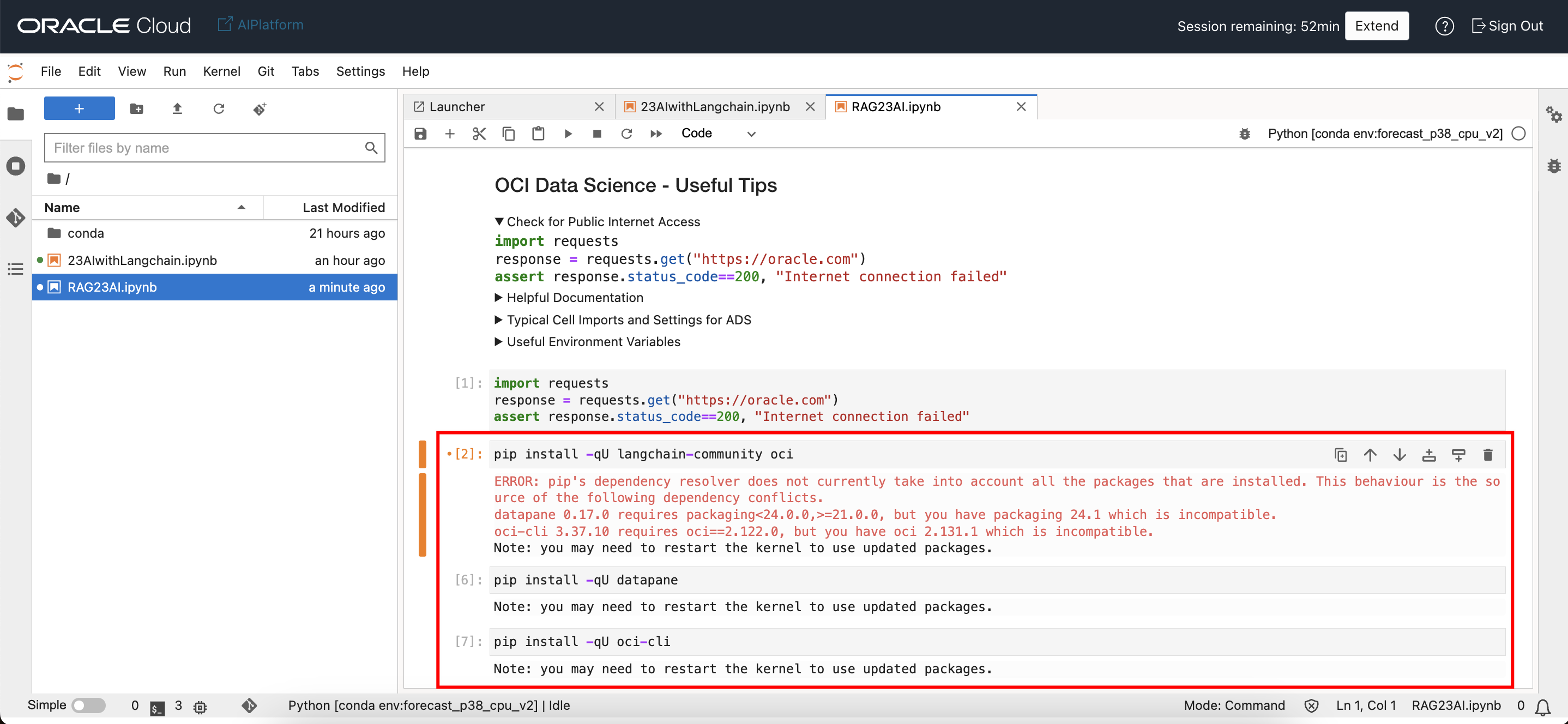Save the notebook with the disk icon

(x=420, y=134)
